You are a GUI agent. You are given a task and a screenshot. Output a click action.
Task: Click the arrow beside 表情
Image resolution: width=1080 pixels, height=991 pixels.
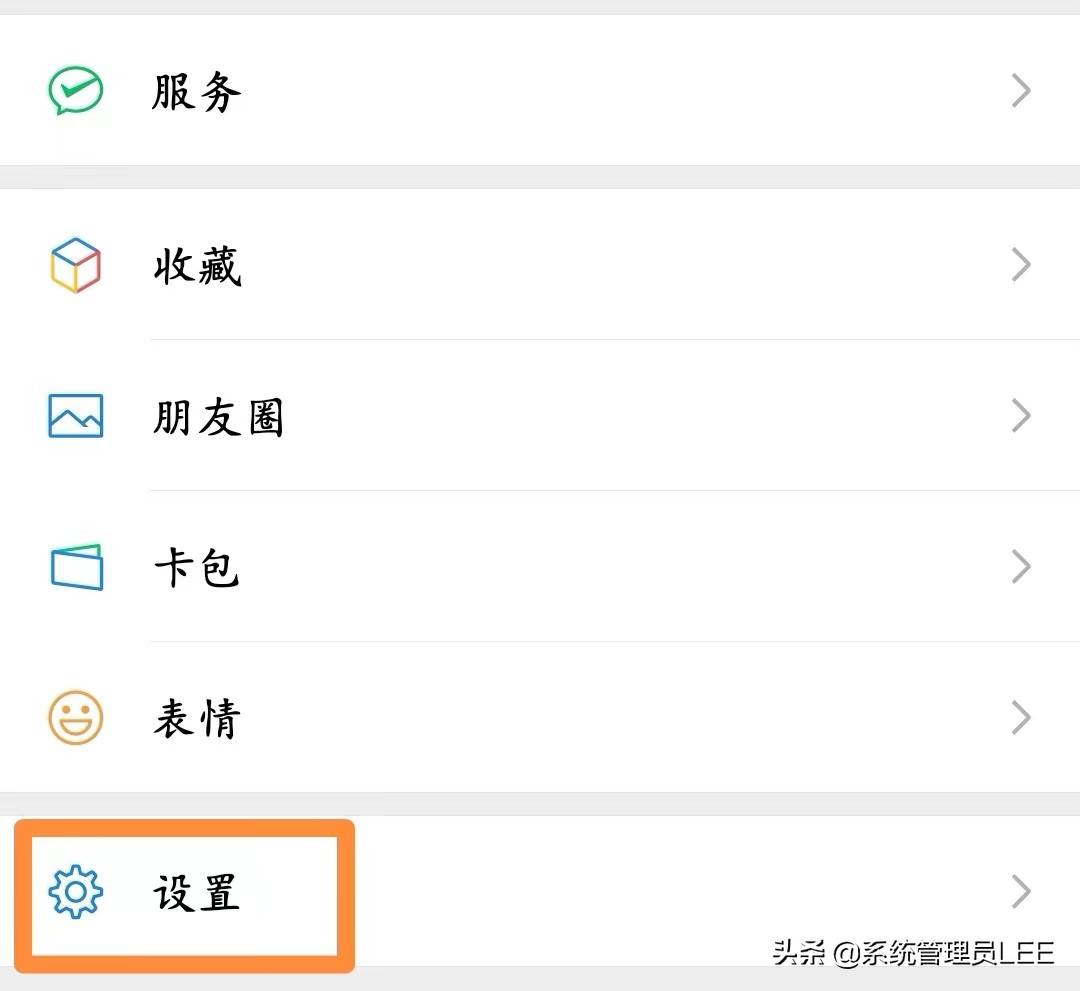pos(1020,716)
